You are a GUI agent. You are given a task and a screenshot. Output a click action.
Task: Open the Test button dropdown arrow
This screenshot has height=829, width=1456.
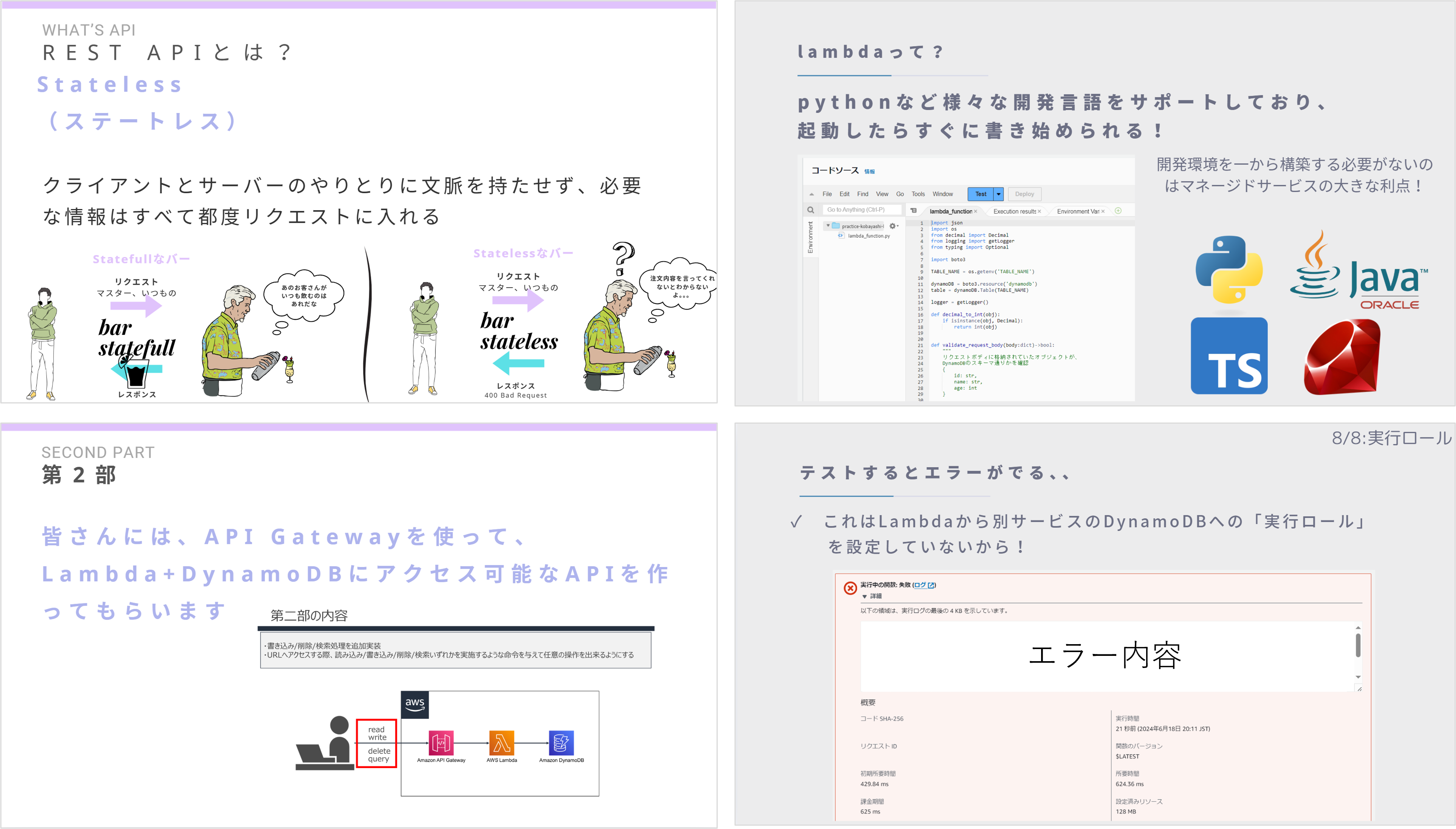pos(998,194)
